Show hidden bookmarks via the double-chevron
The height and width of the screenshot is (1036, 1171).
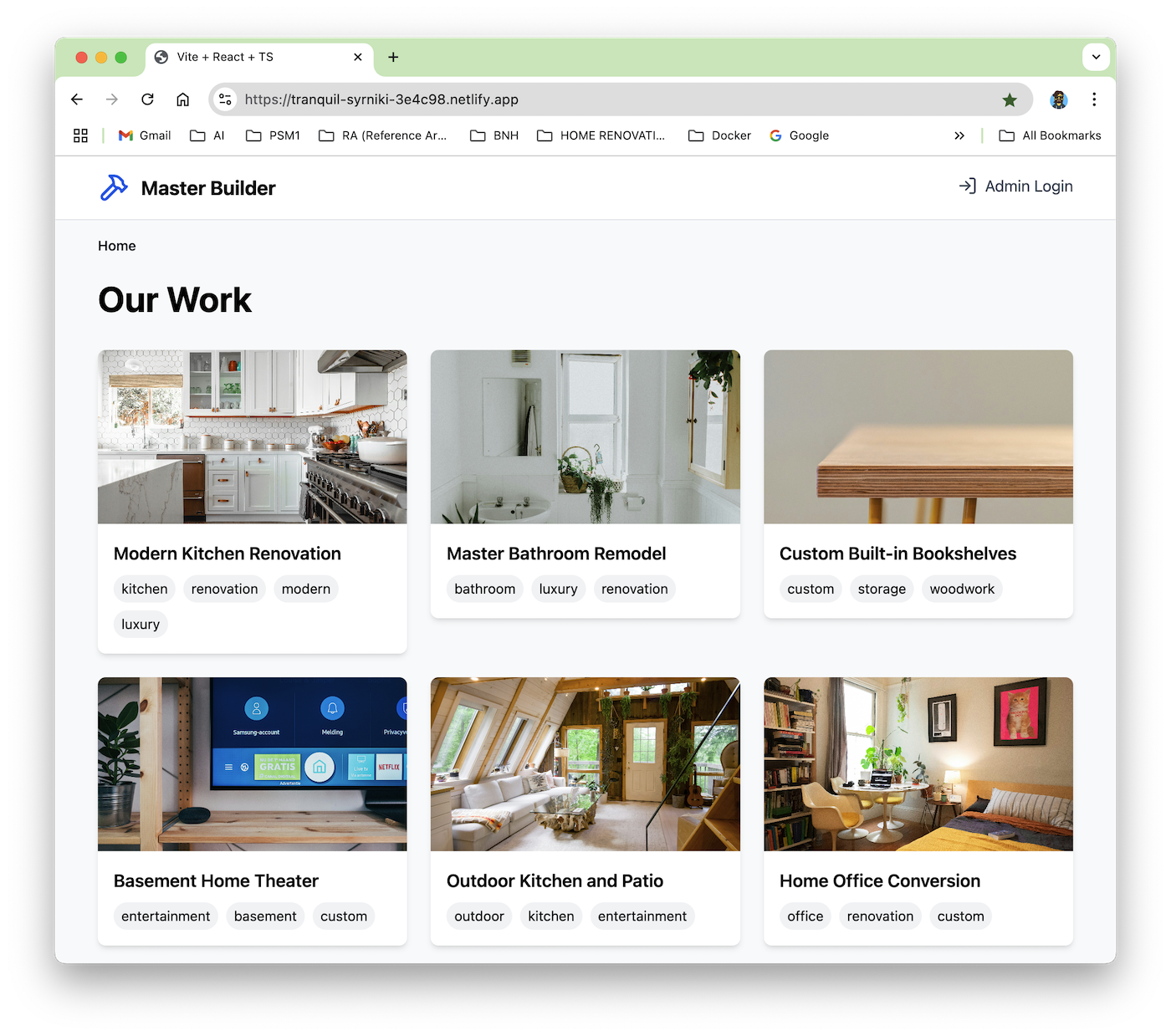[959, 135]
